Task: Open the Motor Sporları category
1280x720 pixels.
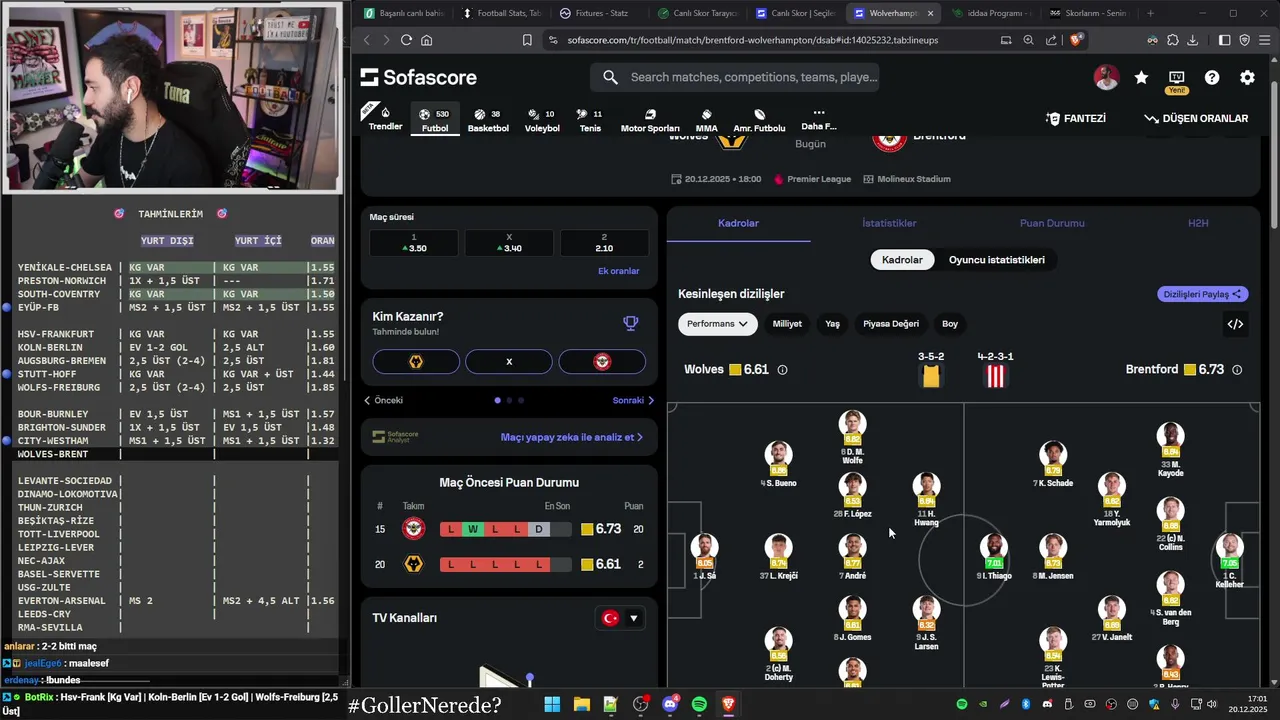Action: [x=650, y=120]
